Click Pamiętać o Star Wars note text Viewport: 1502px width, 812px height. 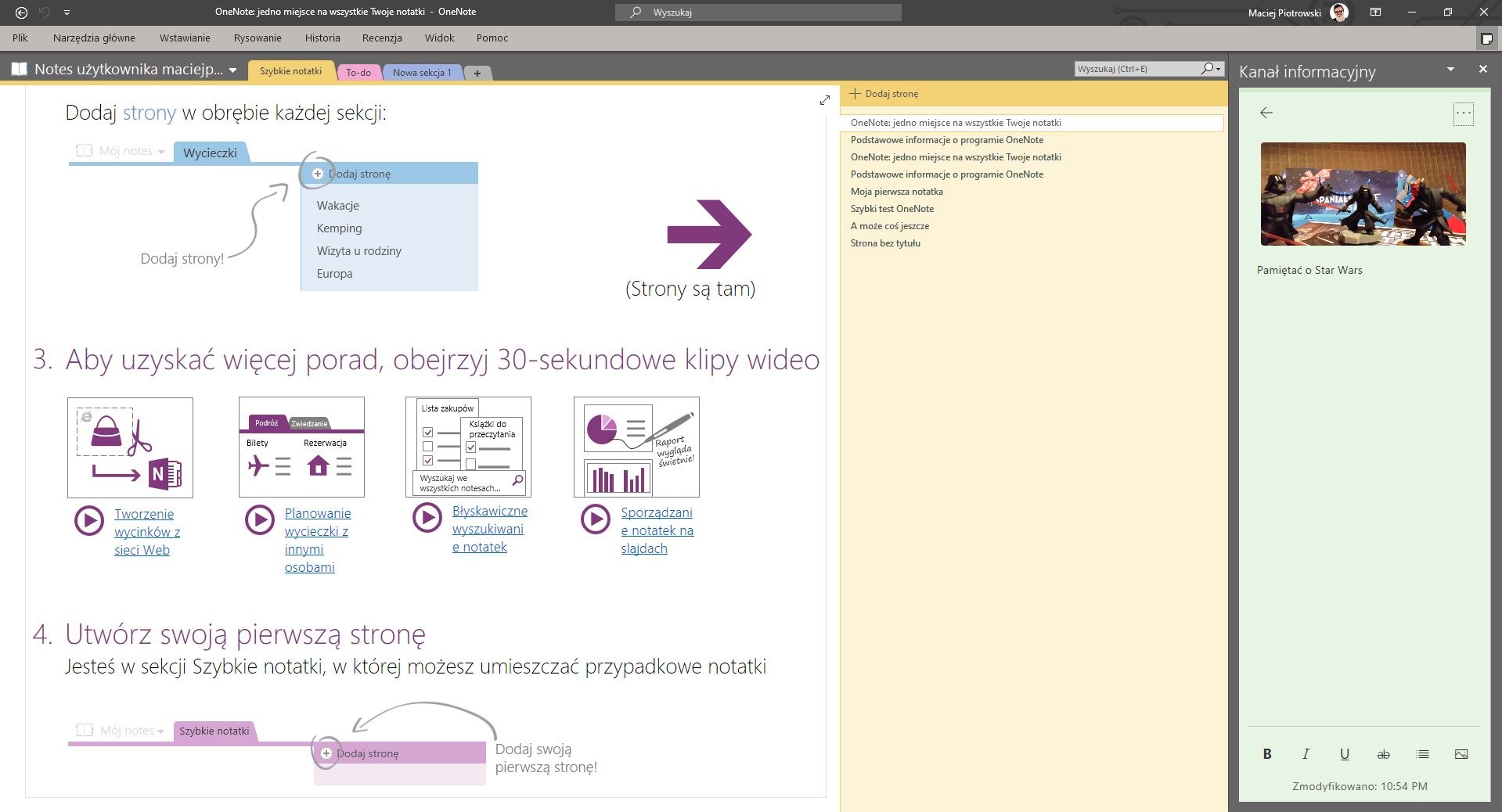pyautogui.click(x=1309, y=270)
